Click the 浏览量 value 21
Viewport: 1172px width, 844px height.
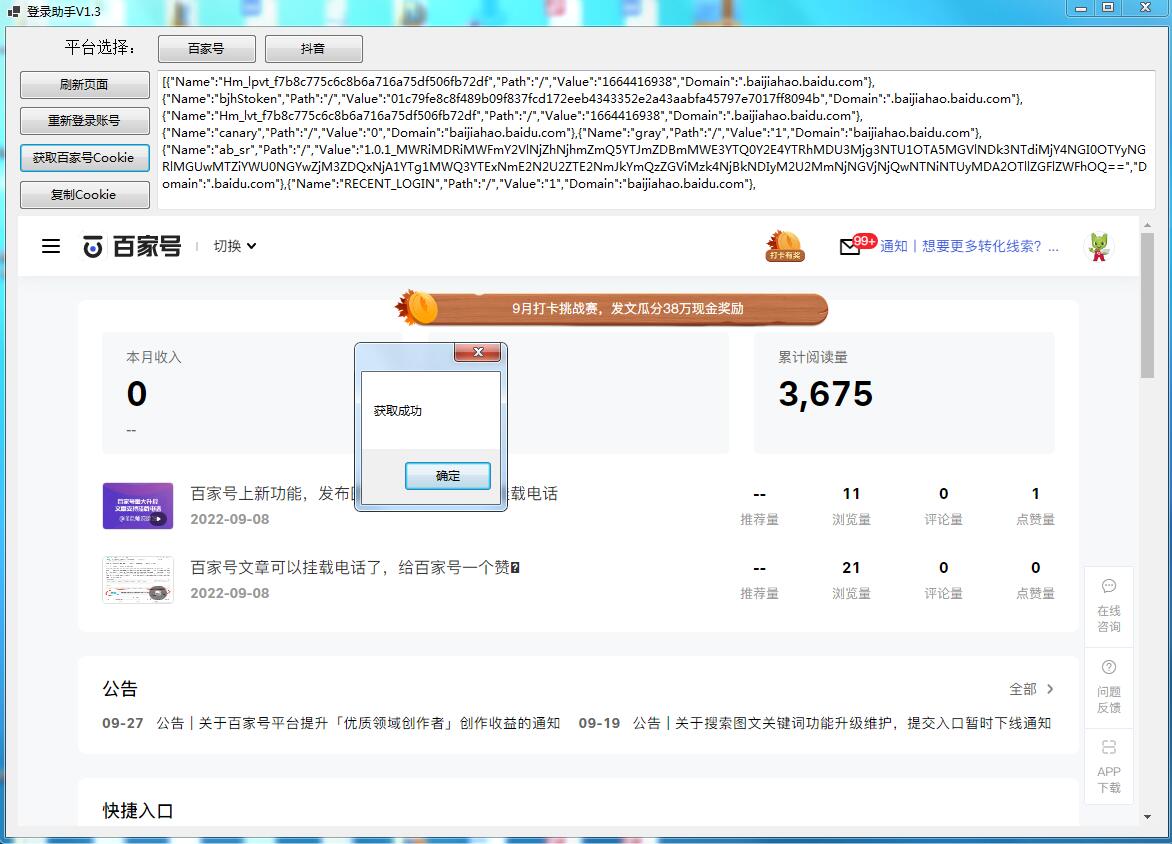pos(851,567)
